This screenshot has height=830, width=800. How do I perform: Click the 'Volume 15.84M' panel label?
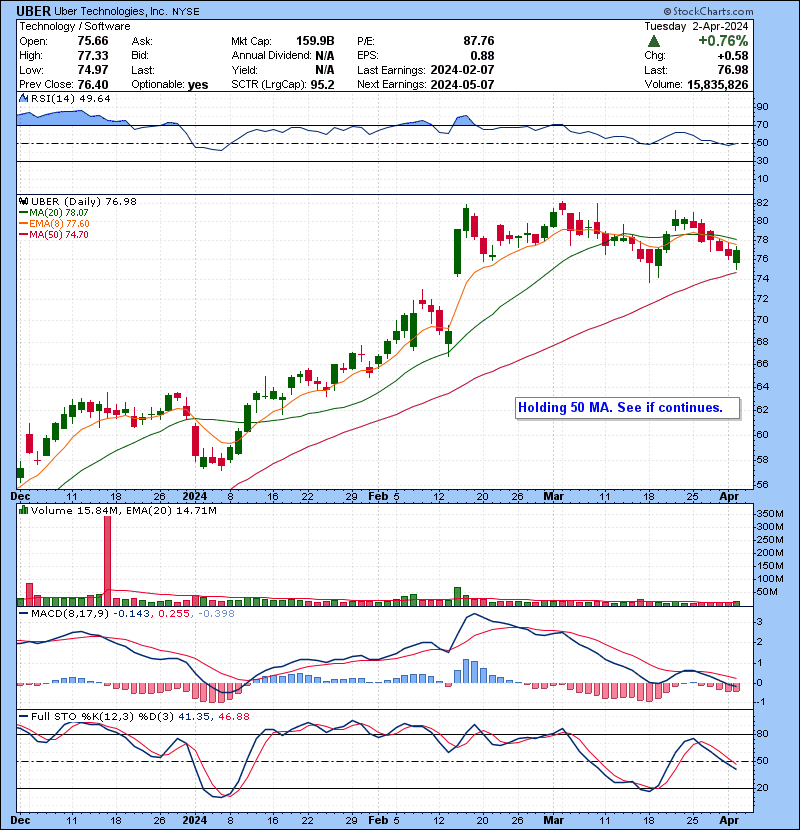coord(74,510)
